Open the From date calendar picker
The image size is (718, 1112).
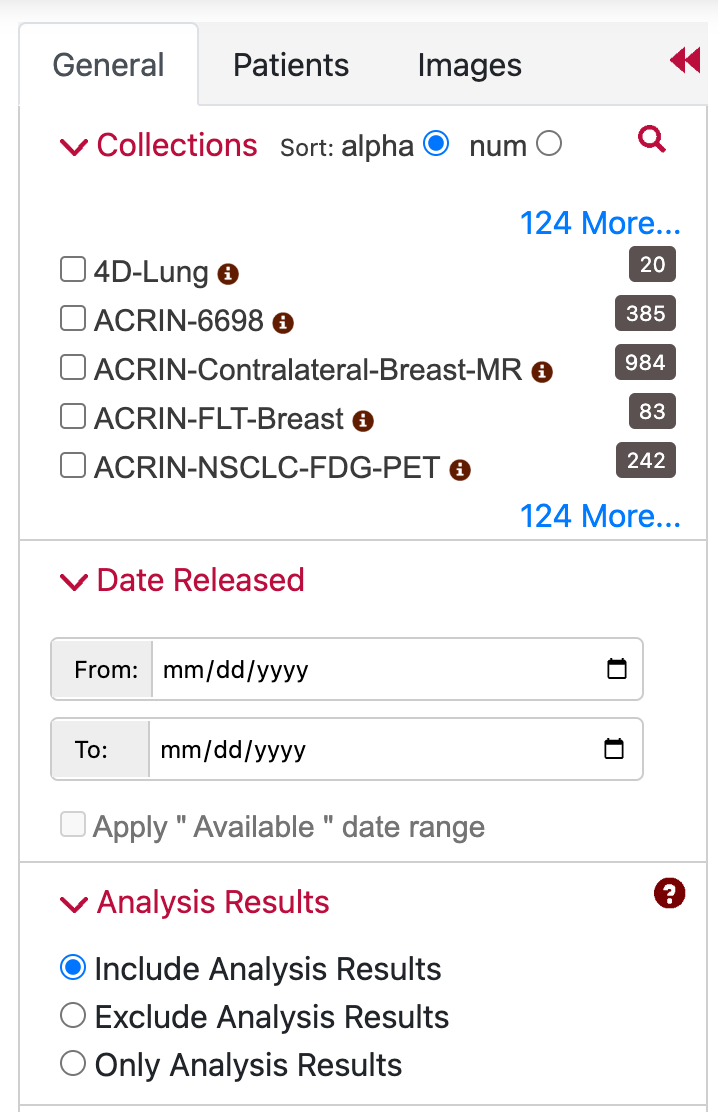(617, 669)
